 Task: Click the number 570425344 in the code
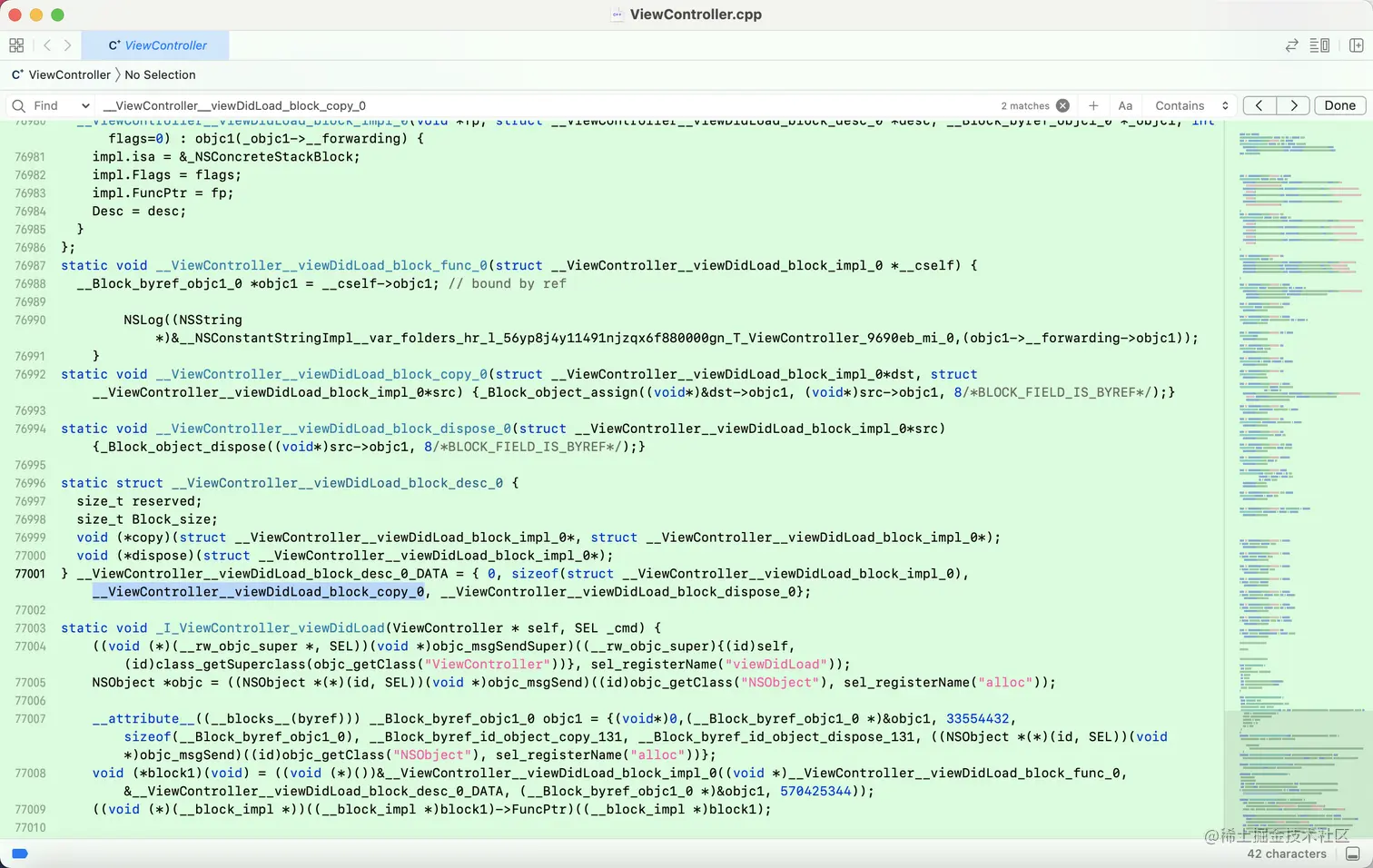coord(815,792)
